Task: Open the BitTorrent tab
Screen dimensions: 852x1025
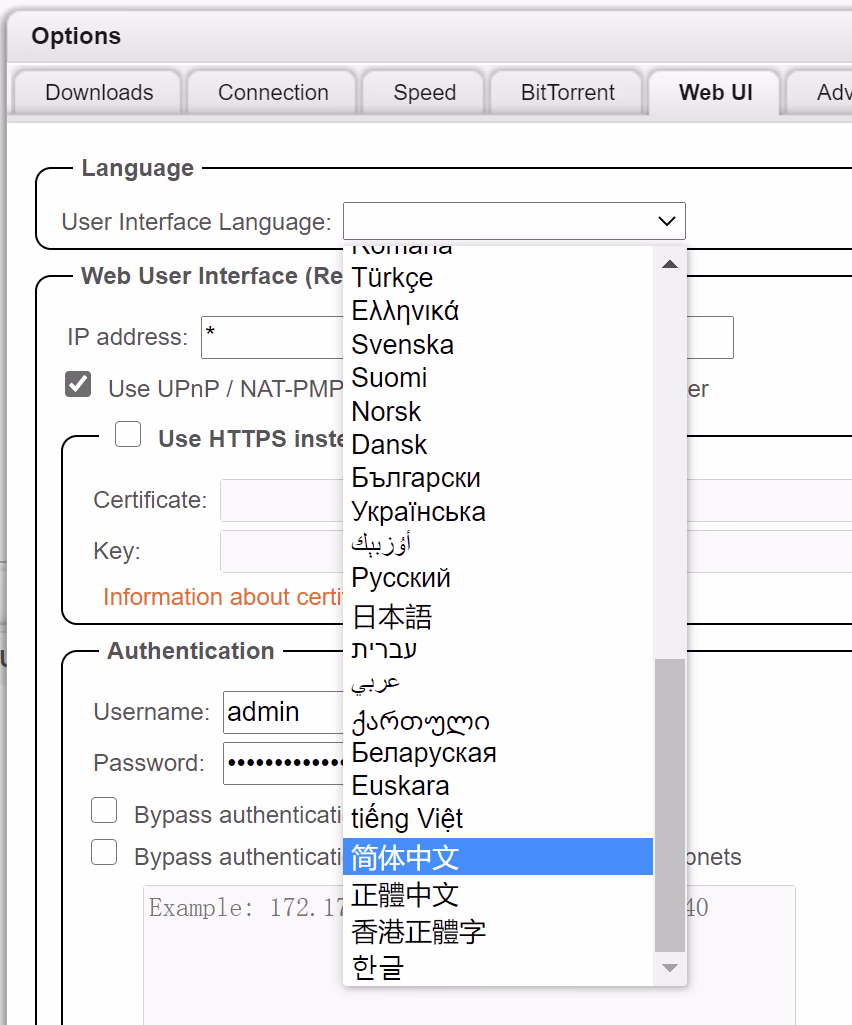Action: [567, 93]
